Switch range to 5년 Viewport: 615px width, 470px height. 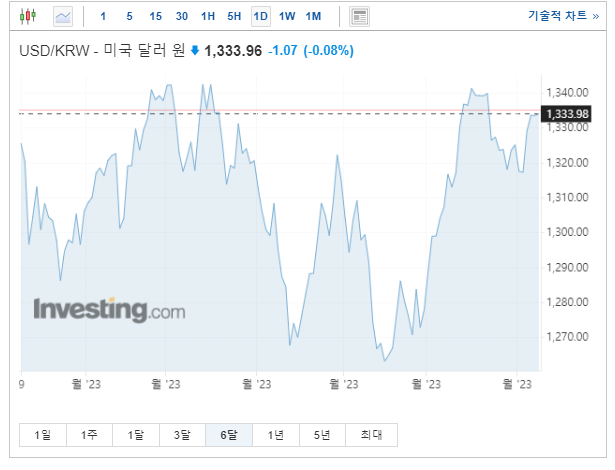322,435
